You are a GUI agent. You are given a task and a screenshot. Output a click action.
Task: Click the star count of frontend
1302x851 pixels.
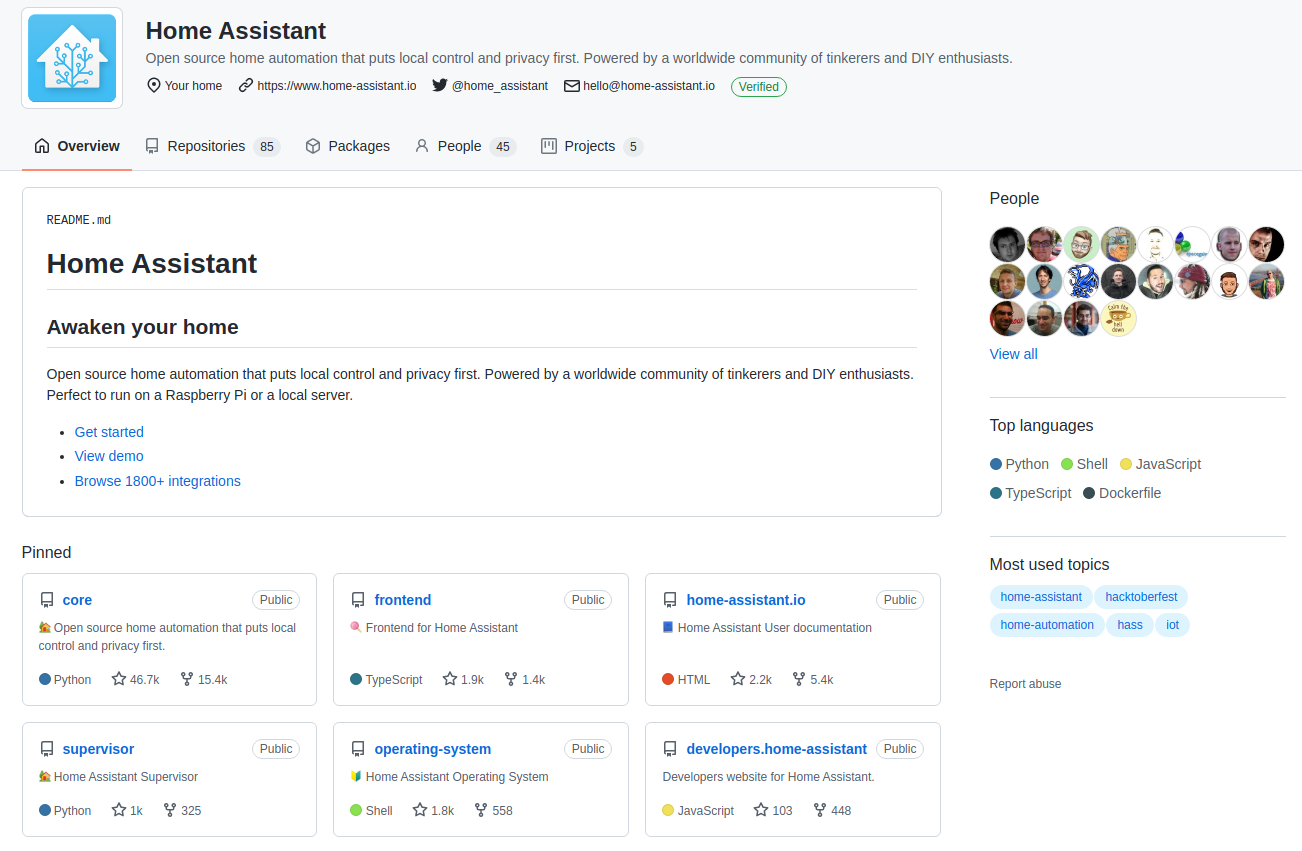[463, 679]
